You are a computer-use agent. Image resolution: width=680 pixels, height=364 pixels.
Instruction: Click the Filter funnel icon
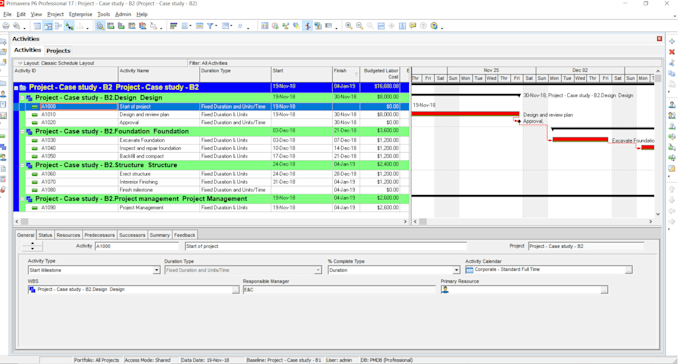(x=210, y=26)
